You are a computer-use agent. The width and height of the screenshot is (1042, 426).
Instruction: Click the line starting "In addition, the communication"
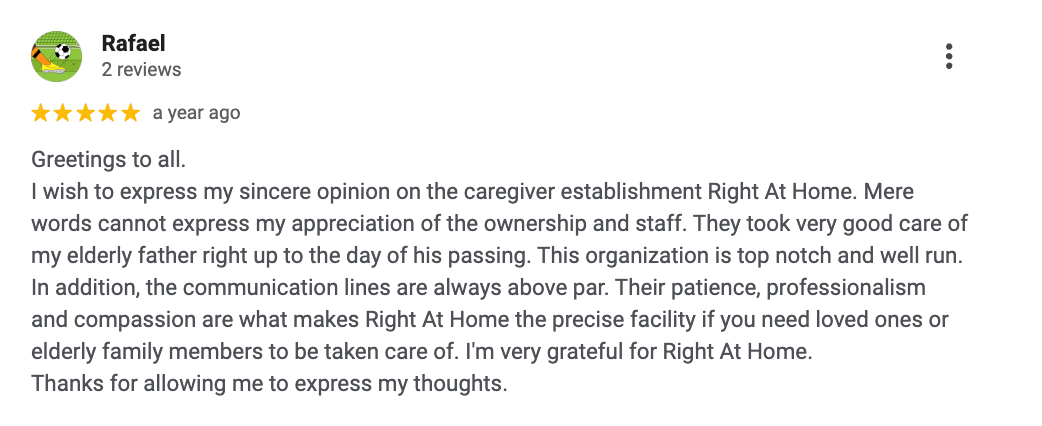[x=478, y=288]
